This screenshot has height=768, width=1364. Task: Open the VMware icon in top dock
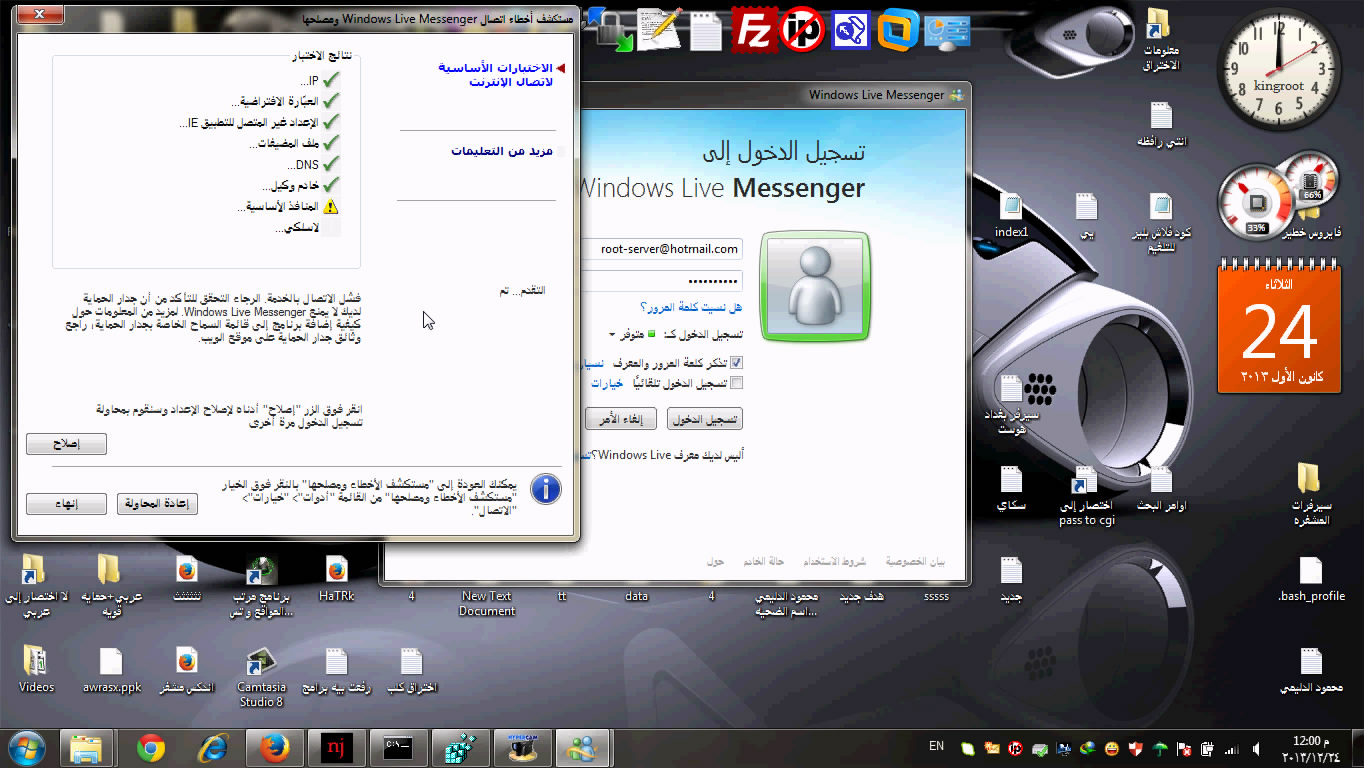[x=898, y=29]
